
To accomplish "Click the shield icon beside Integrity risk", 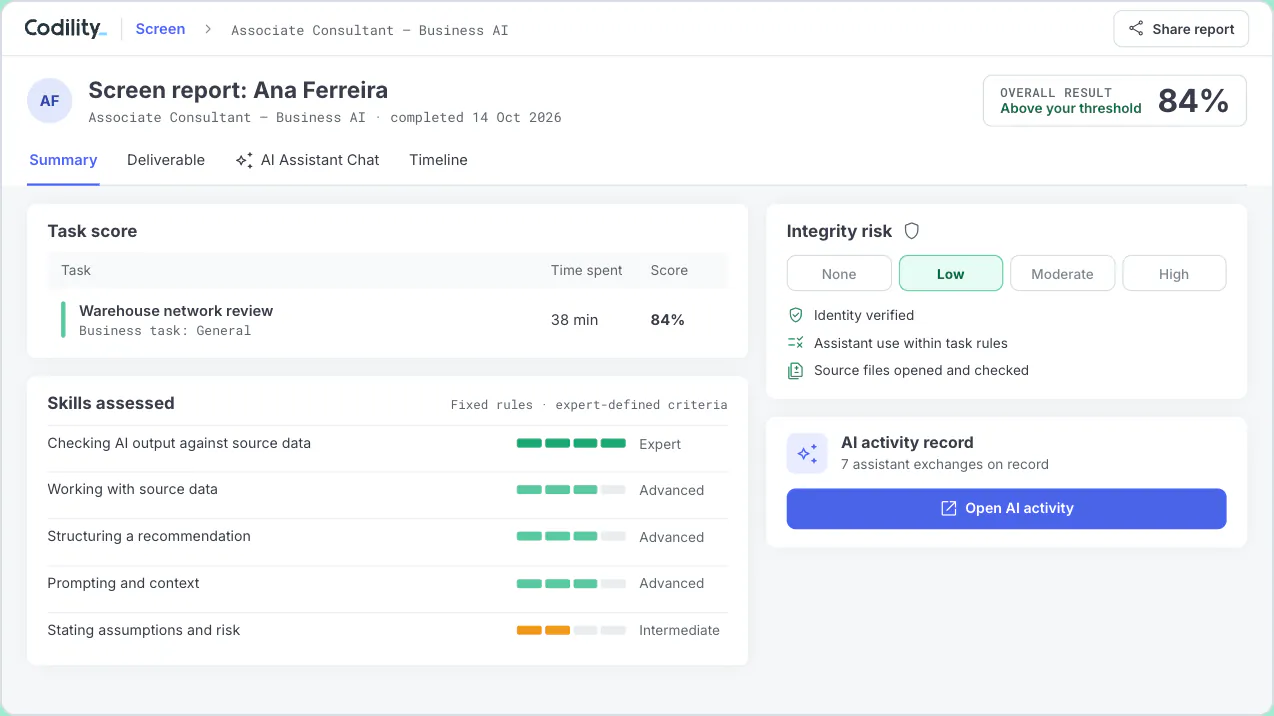I will (911, 231).
